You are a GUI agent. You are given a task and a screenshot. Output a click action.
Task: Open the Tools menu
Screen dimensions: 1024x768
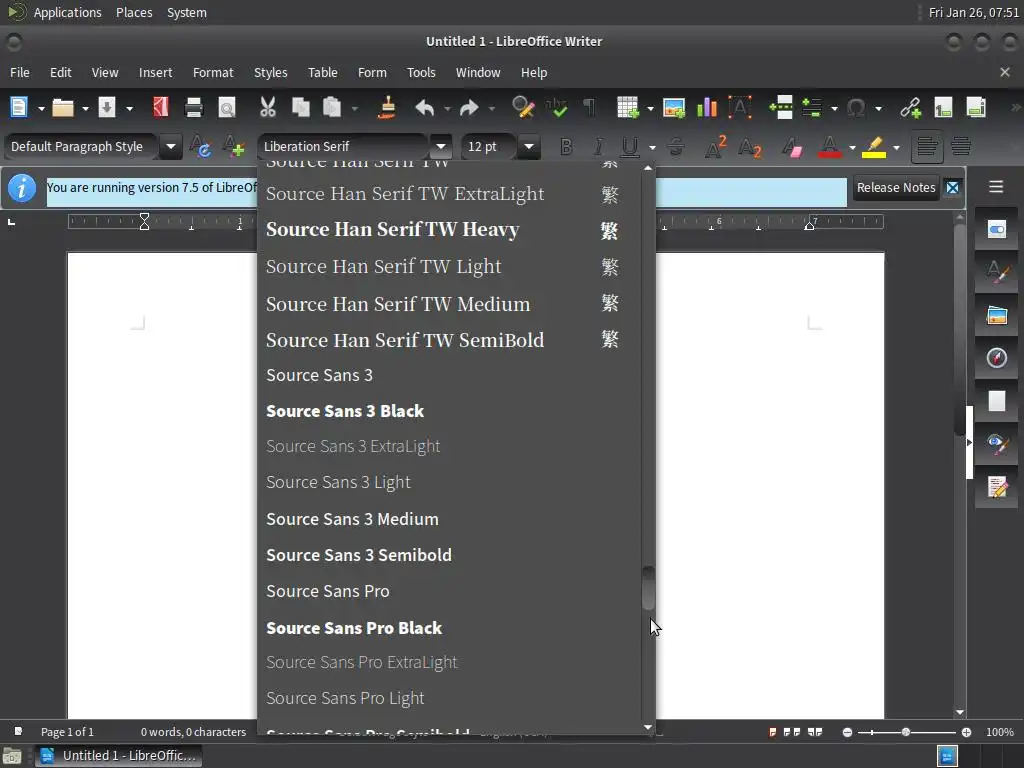click(421, 72)
